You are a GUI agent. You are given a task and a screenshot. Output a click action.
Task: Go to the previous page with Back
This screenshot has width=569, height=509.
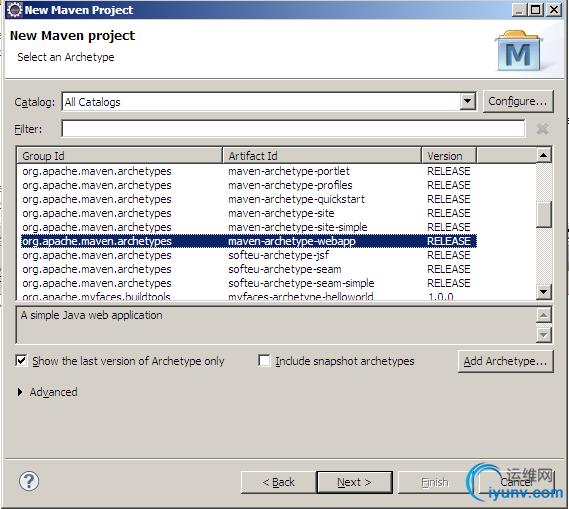[278, 482]
